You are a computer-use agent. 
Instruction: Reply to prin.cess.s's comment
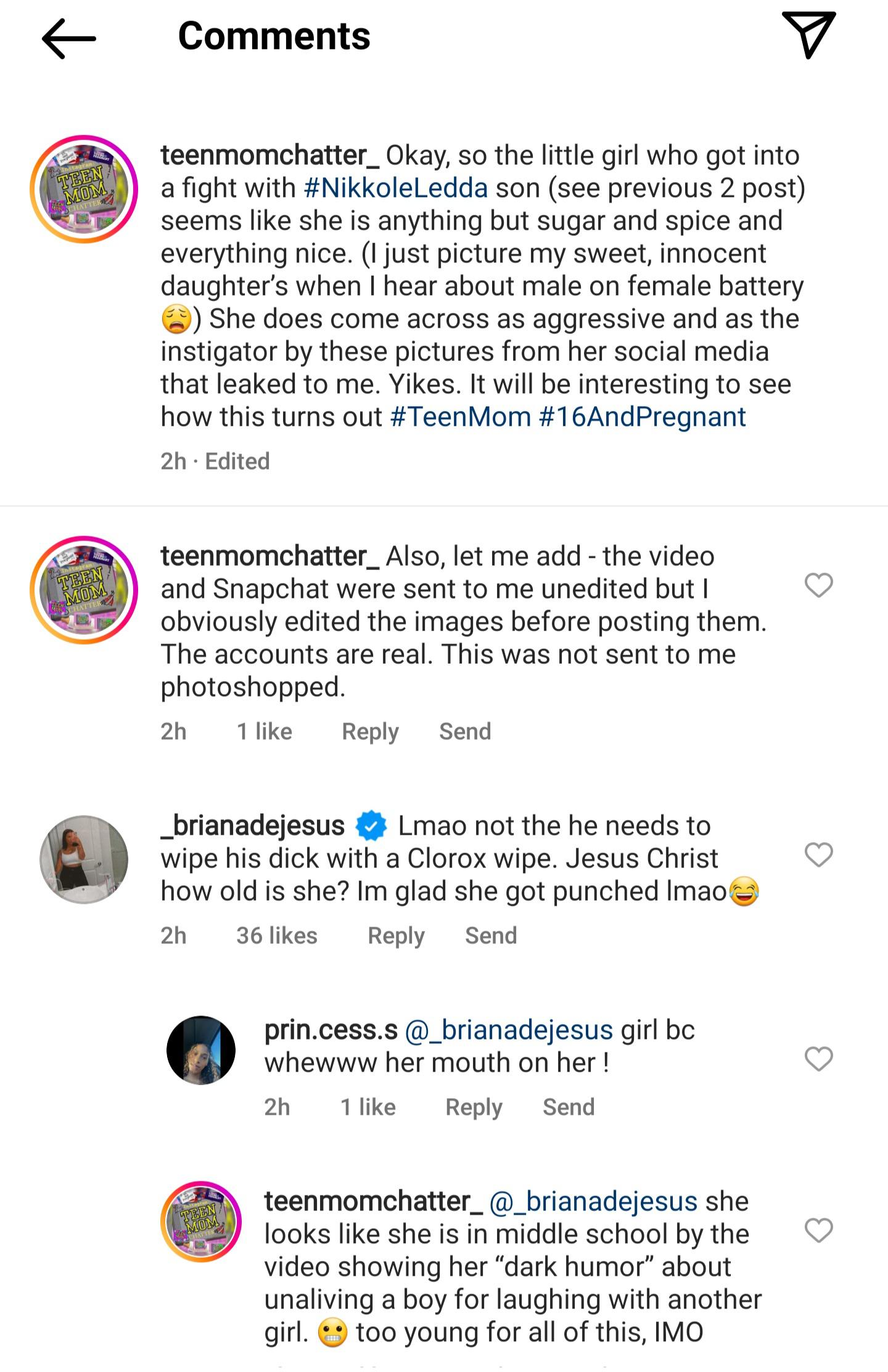[474, 1107]
